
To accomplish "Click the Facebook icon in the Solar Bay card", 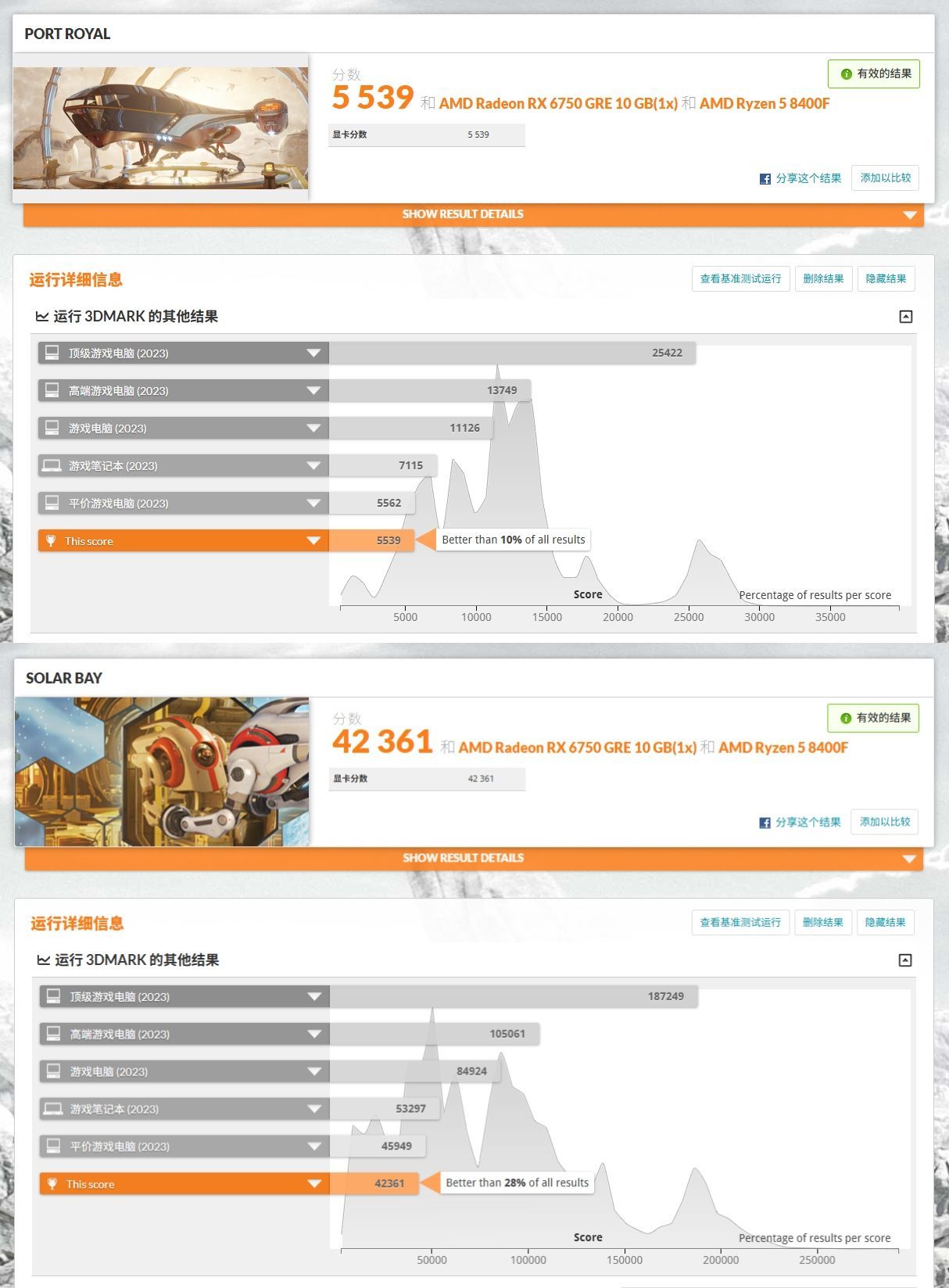I will (765, 823).
